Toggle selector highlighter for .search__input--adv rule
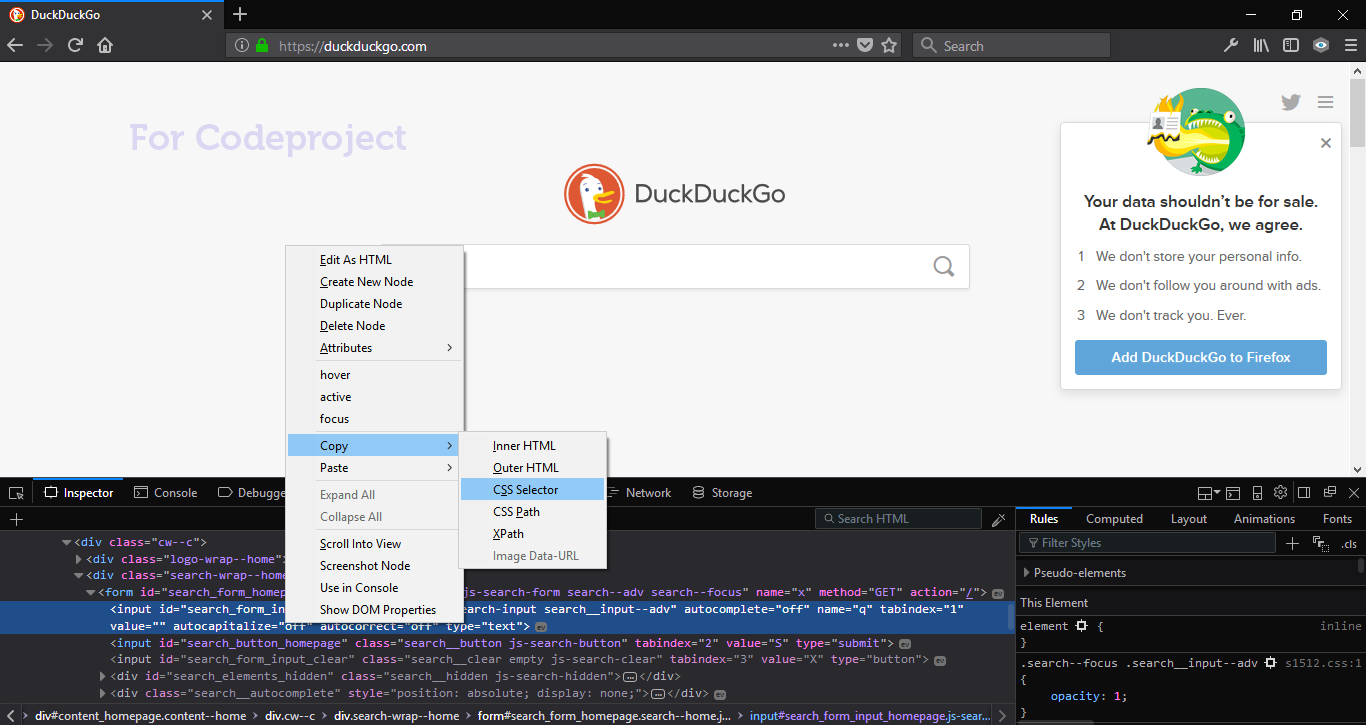 point(1271,663)
